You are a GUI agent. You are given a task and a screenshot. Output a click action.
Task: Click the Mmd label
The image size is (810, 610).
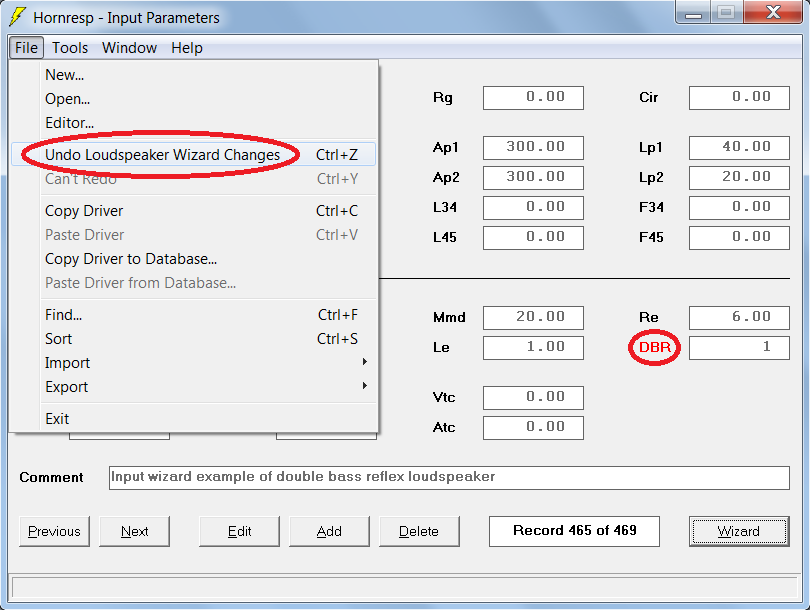coord(449,317)
